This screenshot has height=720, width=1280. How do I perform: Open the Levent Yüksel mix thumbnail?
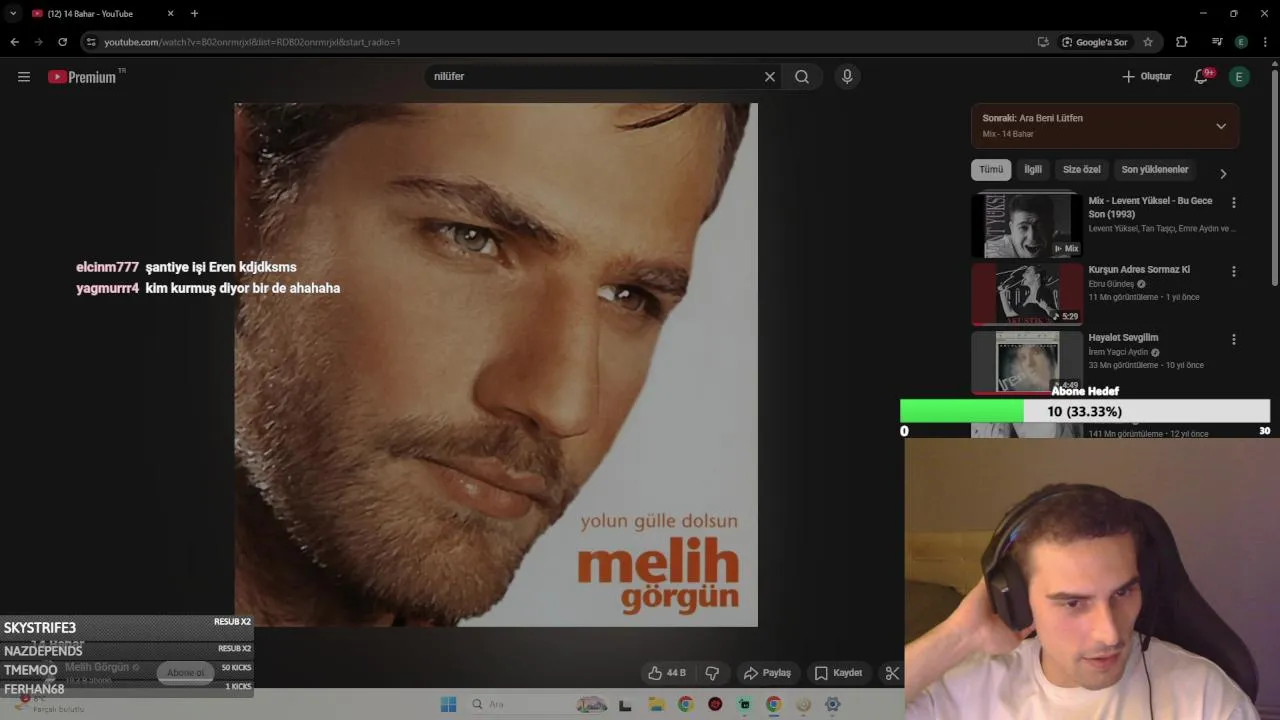[x=1027, y=225]
